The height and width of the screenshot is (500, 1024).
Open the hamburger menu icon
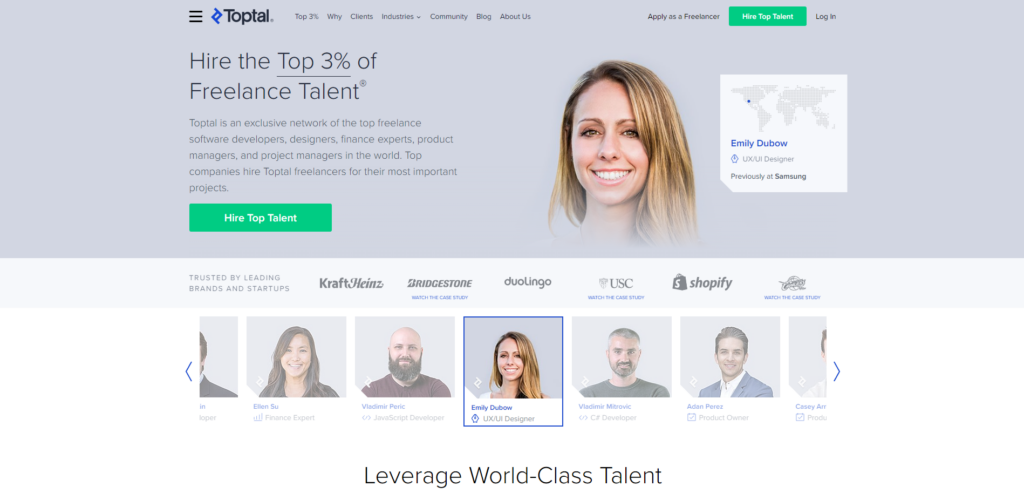coord(195,16)
